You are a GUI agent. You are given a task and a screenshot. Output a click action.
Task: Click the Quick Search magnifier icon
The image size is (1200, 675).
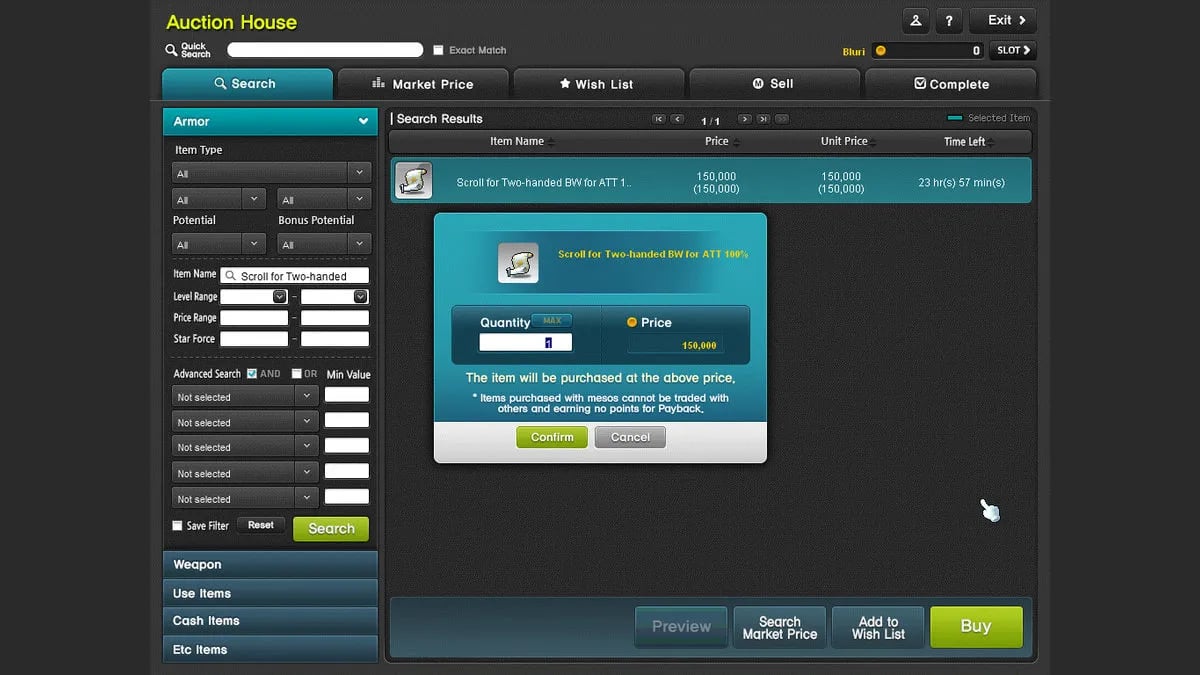pos(171,50)
